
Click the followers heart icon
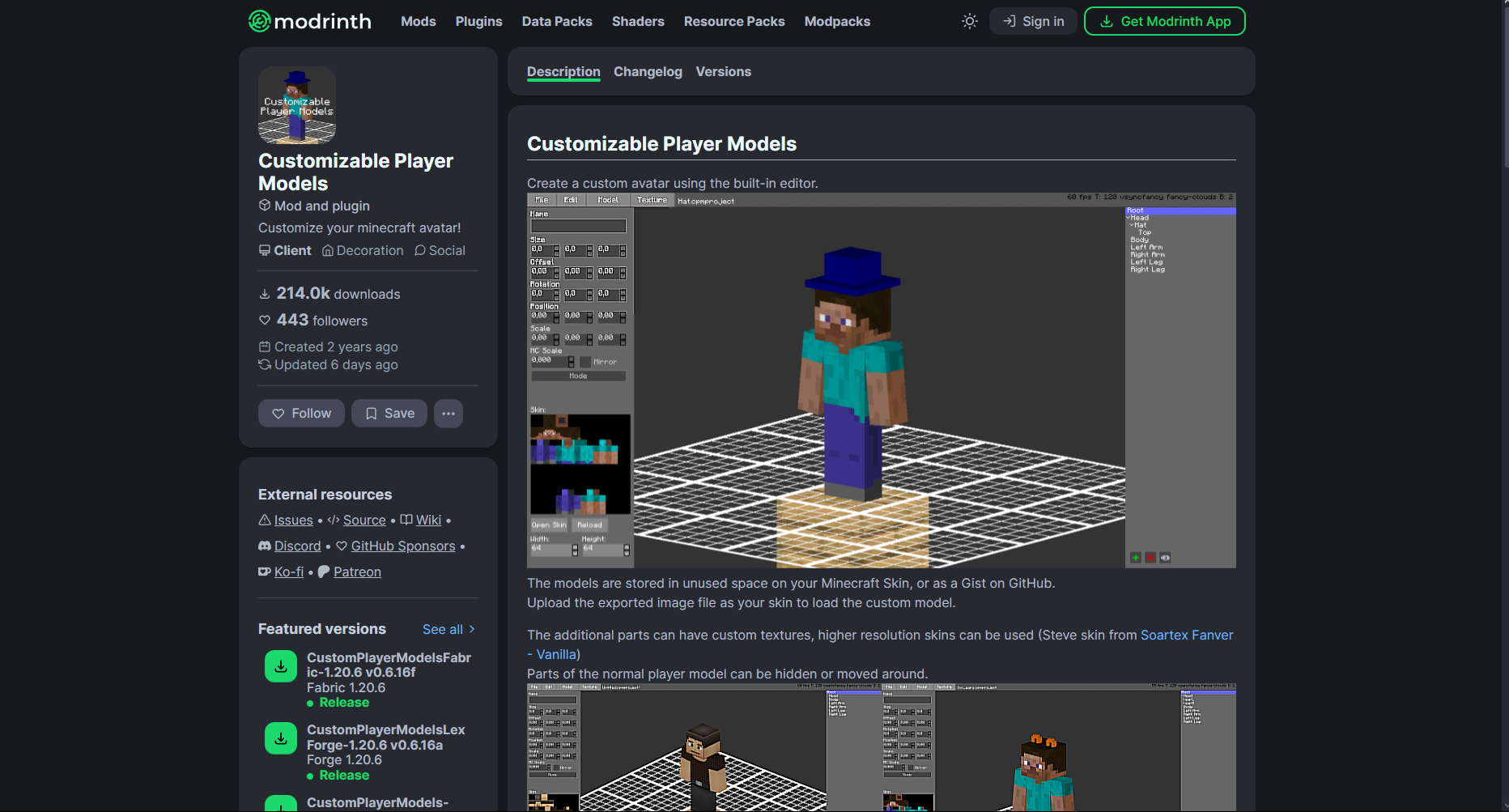265,321
